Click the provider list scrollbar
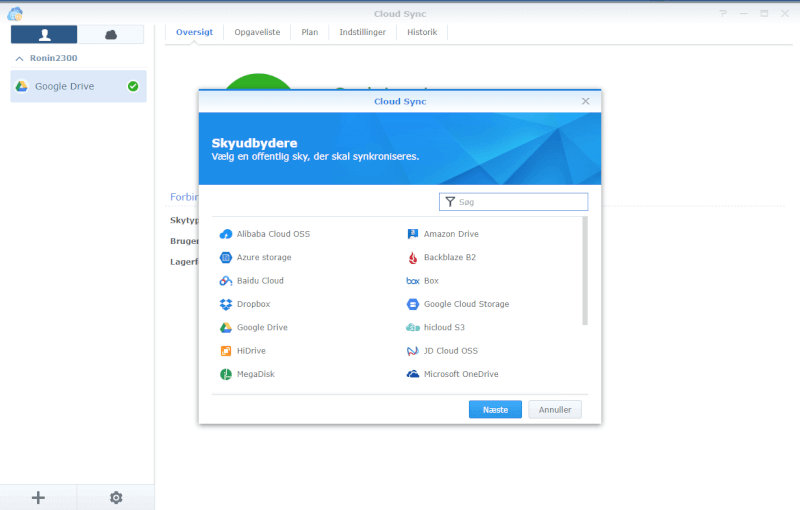This screenshot has height=510, width=800. point(585,271)
